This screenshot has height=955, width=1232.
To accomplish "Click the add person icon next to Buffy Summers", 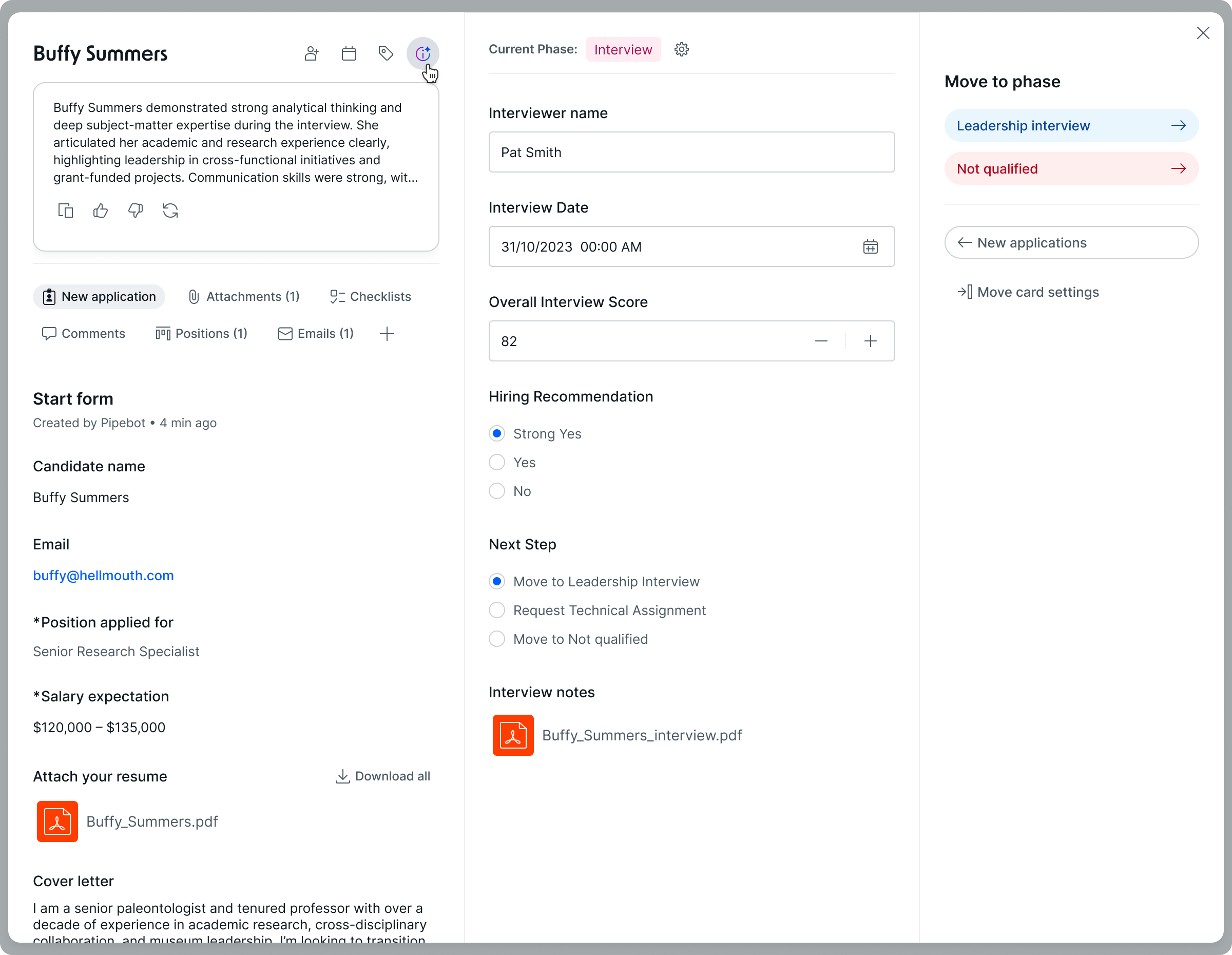I will pyautogui.click(x=312, y=53).
